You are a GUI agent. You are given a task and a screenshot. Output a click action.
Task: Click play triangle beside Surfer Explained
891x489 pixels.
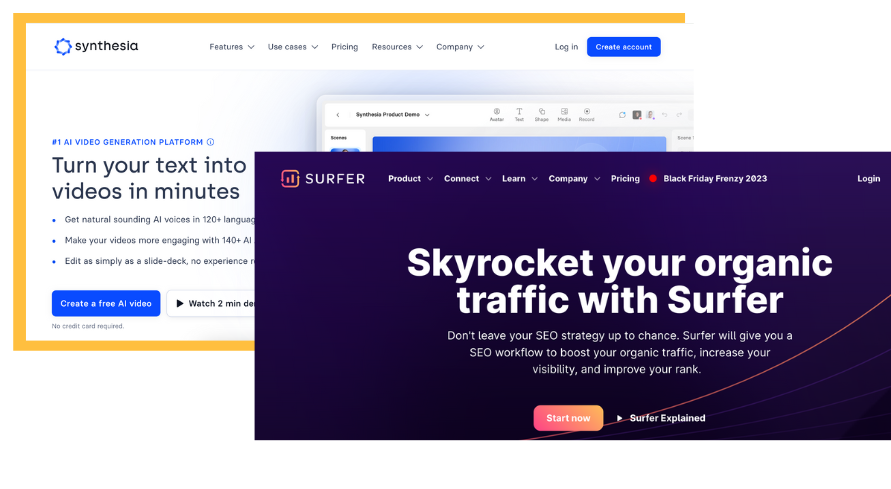tap(619, 418)
